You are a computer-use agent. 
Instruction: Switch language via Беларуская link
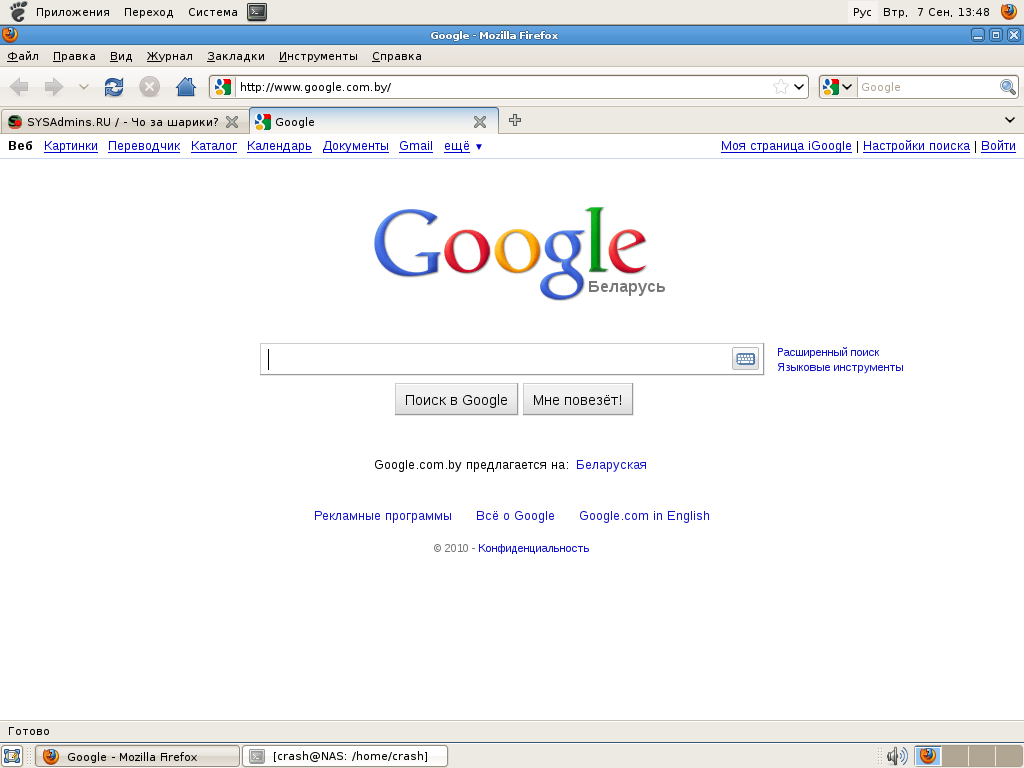[611, 465]
